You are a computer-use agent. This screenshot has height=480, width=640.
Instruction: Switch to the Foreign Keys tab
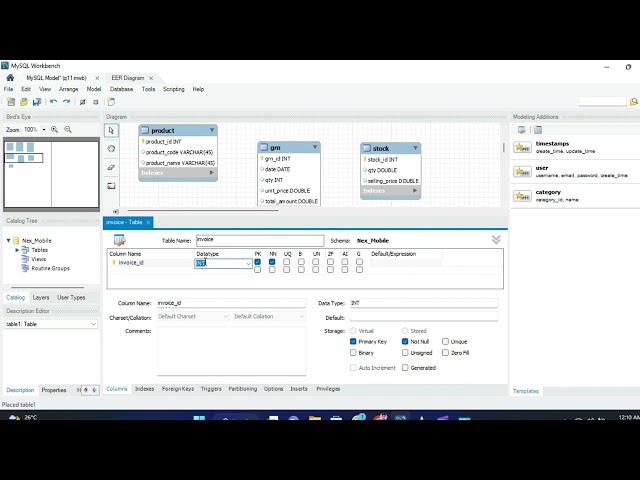point(178,389)
